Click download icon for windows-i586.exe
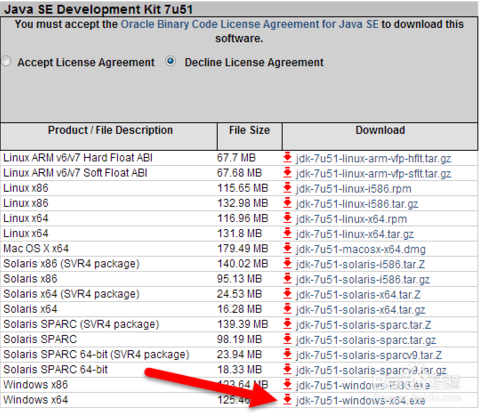 pos(287,385)
